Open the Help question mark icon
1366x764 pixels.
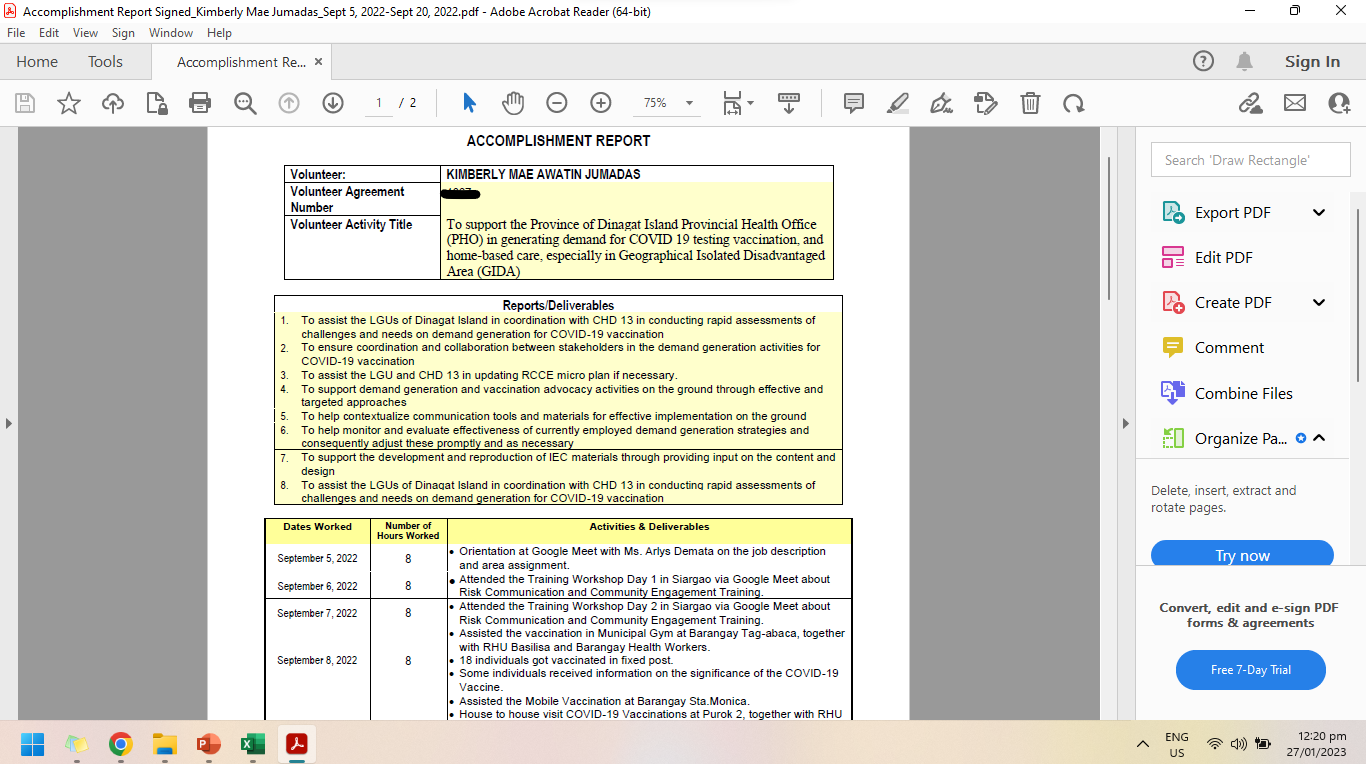point(1204,62)
